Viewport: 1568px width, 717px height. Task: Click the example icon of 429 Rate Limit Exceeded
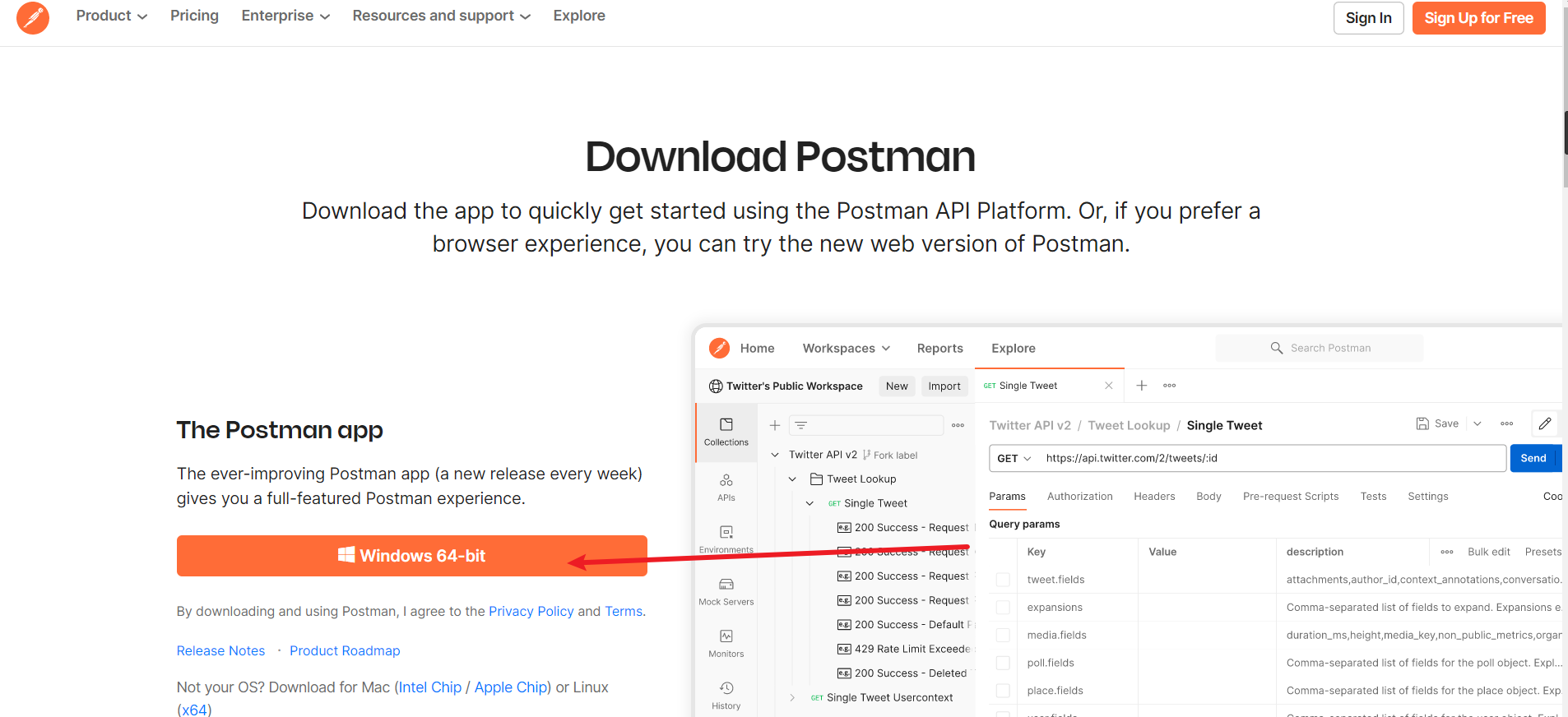(844, 649)
